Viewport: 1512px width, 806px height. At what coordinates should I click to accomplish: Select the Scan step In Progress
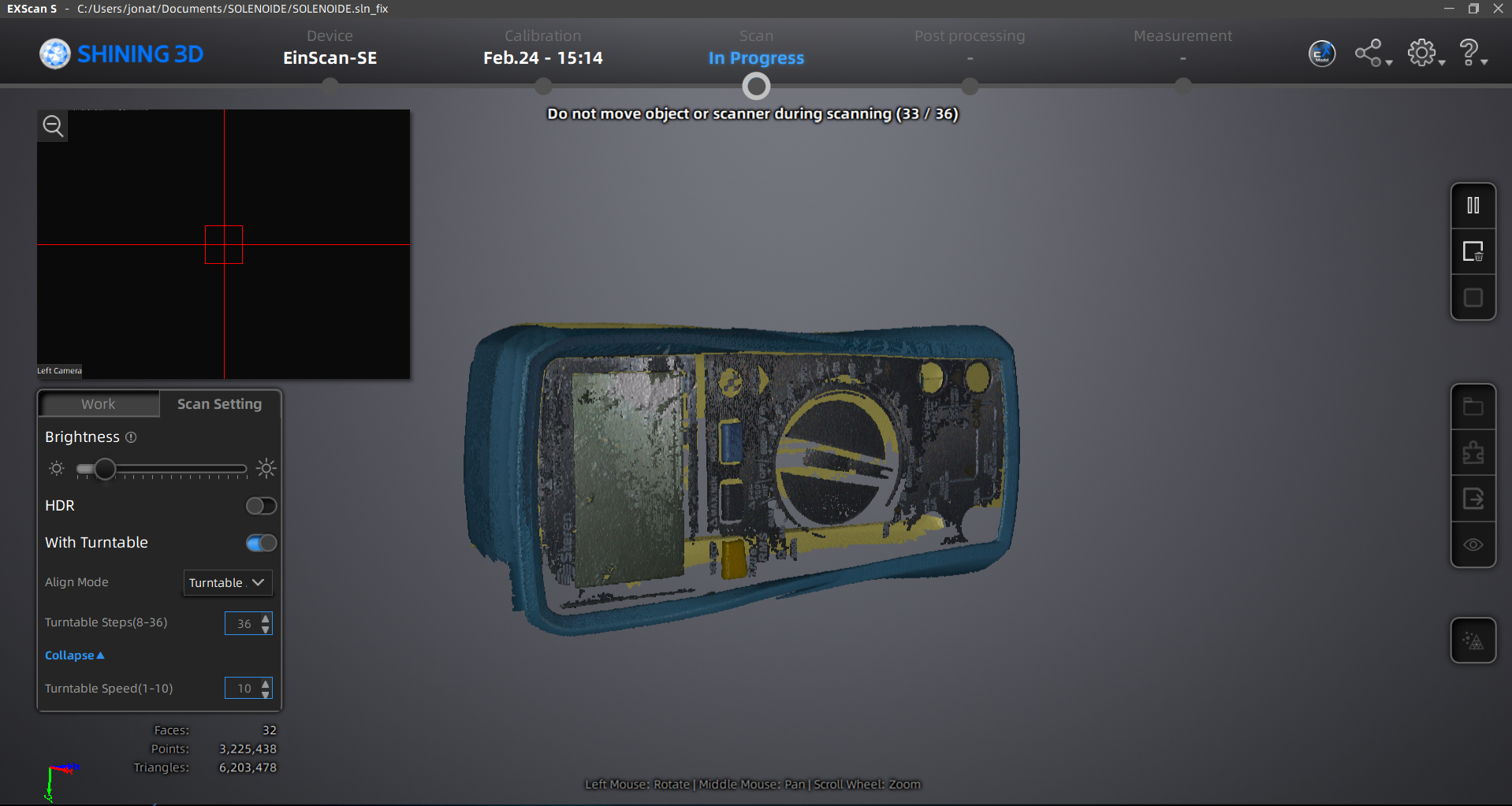[756, 49]
